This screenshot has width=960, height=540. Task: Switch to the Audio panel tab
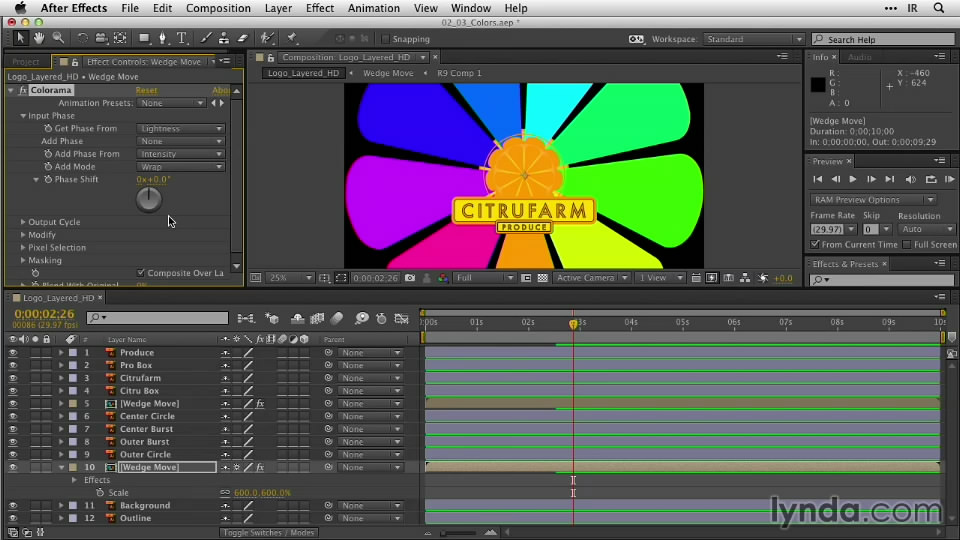[x=860, y=57]
